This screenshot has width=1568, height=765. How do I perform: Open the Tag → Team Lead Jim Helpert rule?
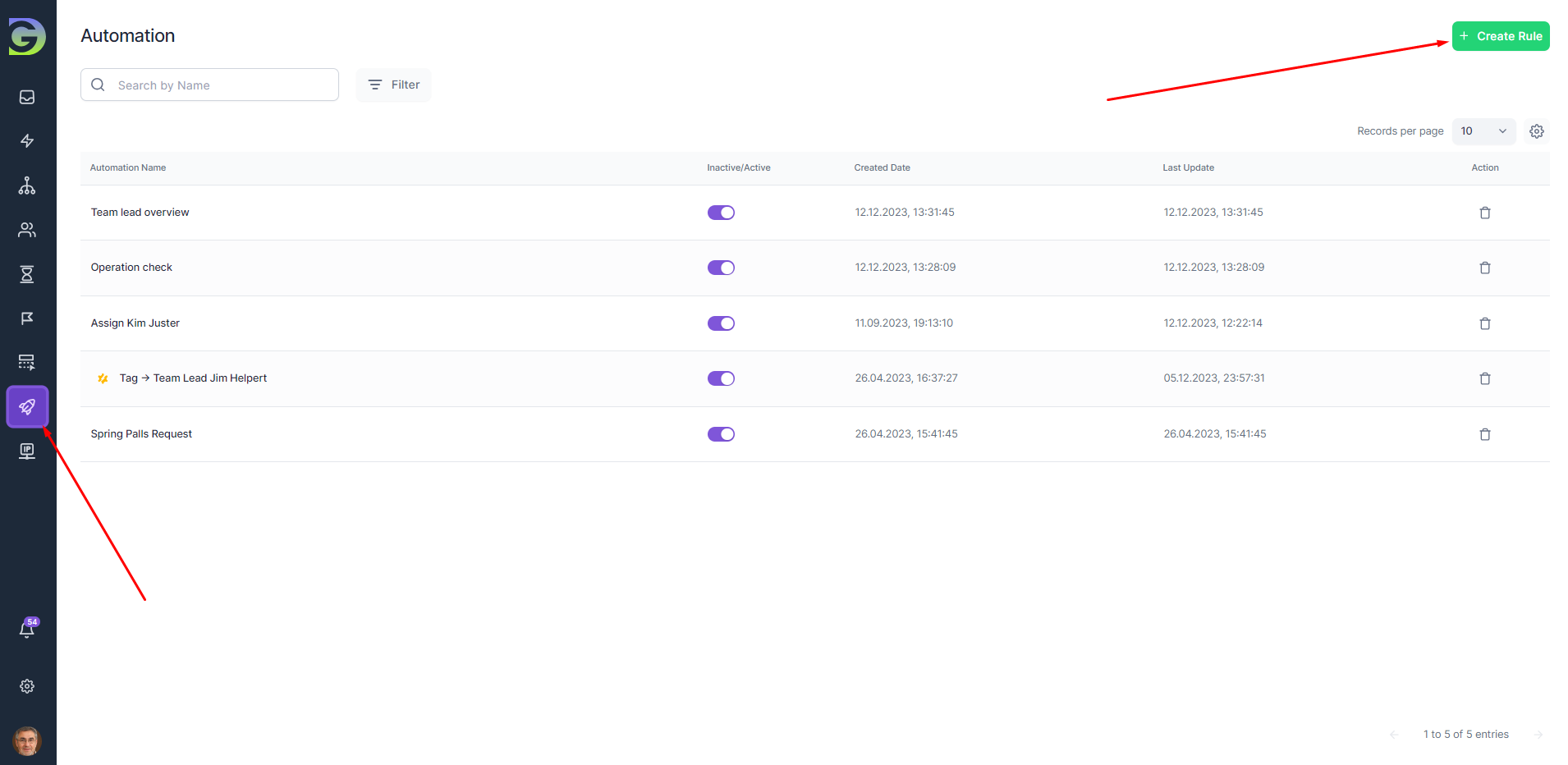[x=209, y=378]
